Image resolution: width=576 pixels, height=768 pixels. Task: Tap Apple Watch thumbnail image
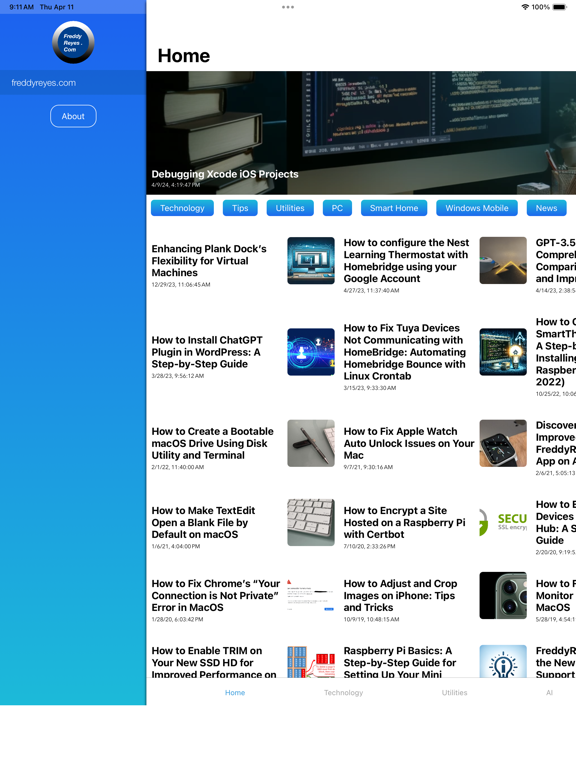coord(503,443)
